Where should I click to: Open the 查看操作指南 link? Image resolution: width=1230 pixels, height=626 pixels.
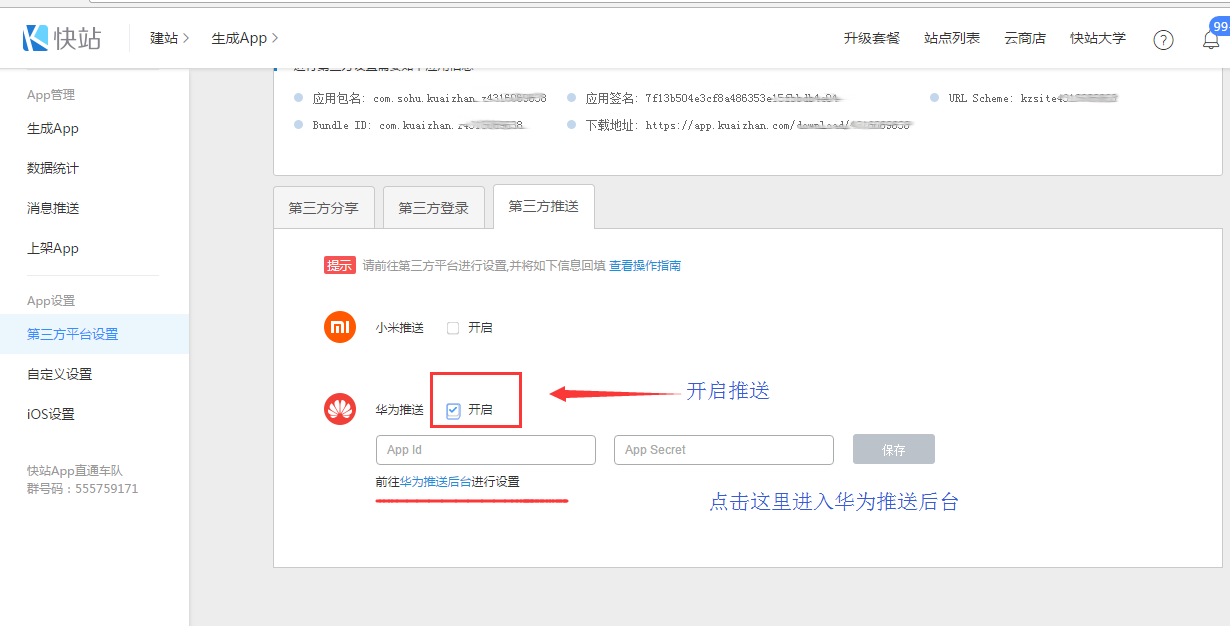645,266
